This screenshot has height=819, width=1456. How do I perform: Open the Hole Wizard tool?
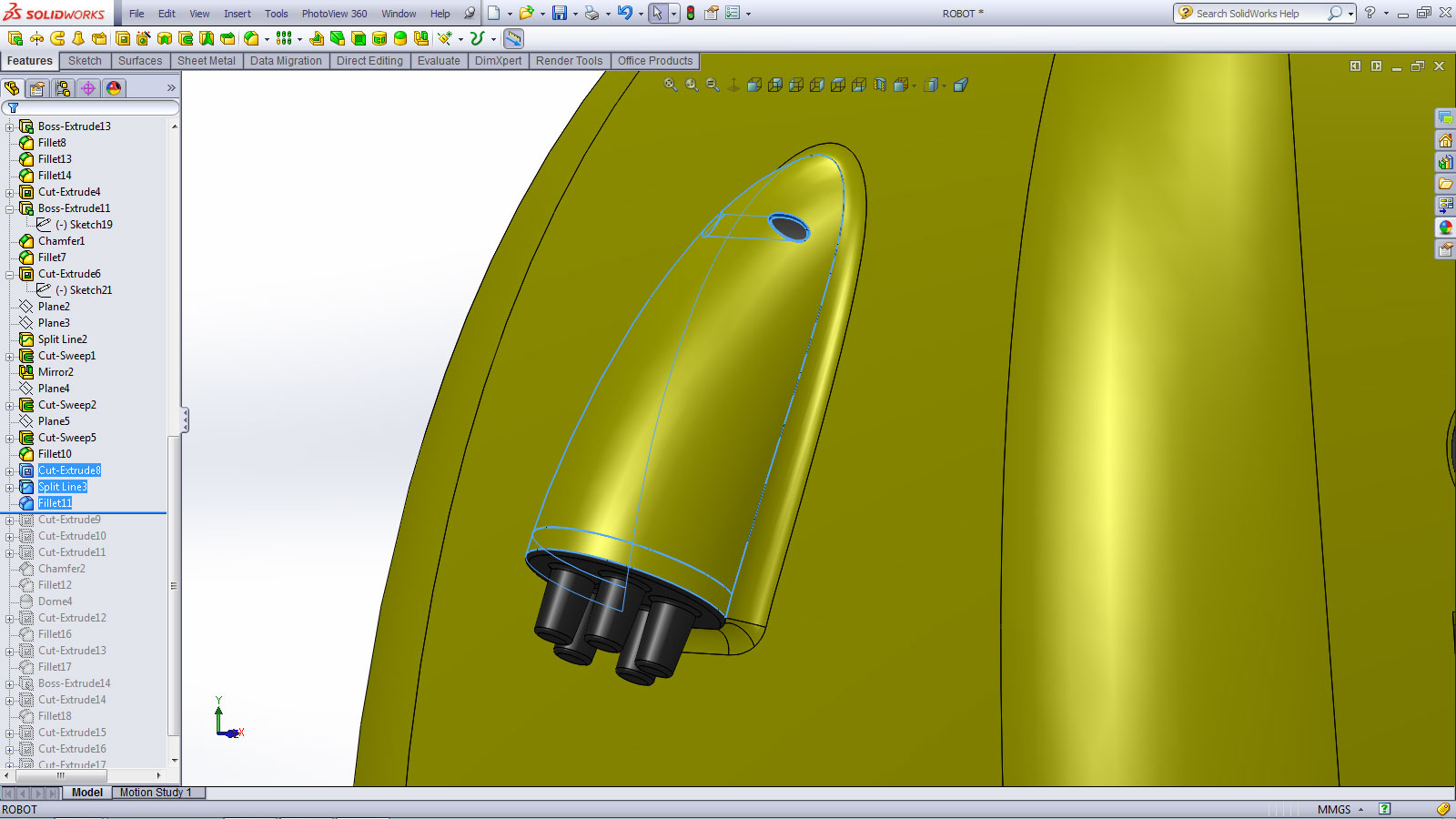click(144, 38)
